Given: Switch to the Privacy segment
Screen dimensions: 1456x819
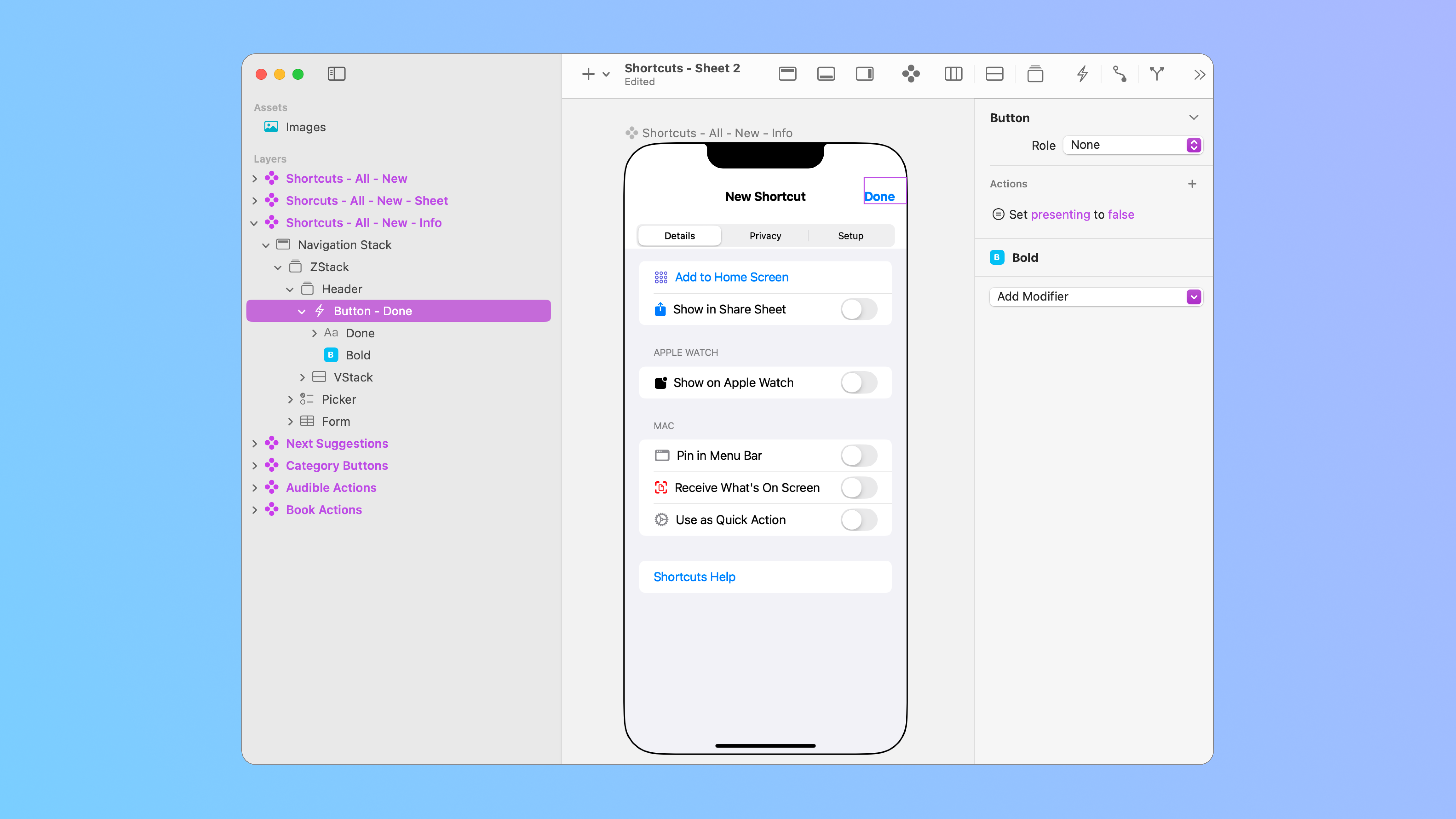Looking at the screenshot, I should click(765, 236).
